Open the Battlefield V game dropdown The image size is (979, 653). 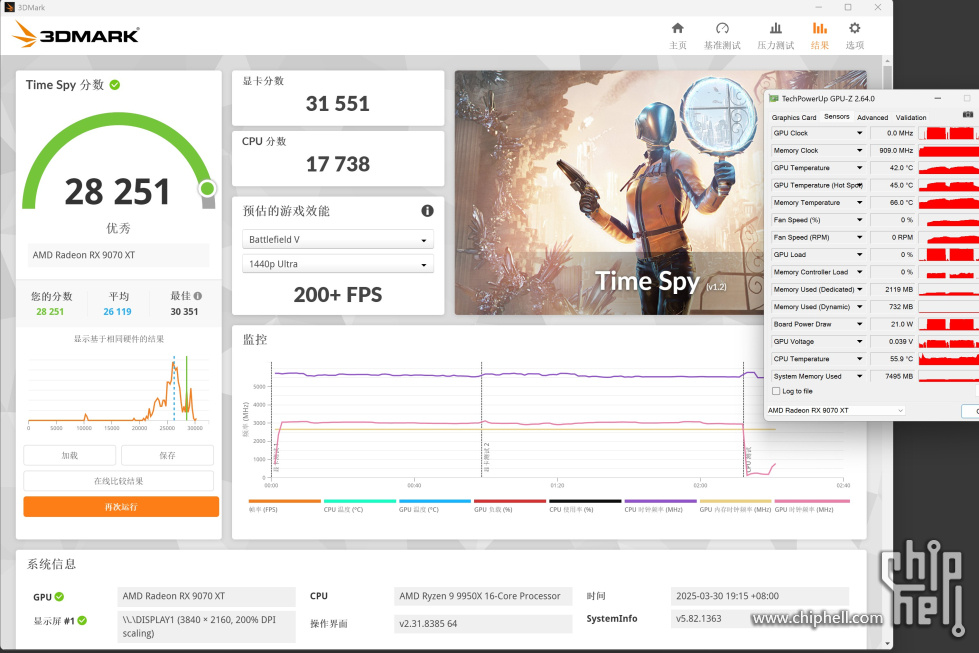coord(338,239)
